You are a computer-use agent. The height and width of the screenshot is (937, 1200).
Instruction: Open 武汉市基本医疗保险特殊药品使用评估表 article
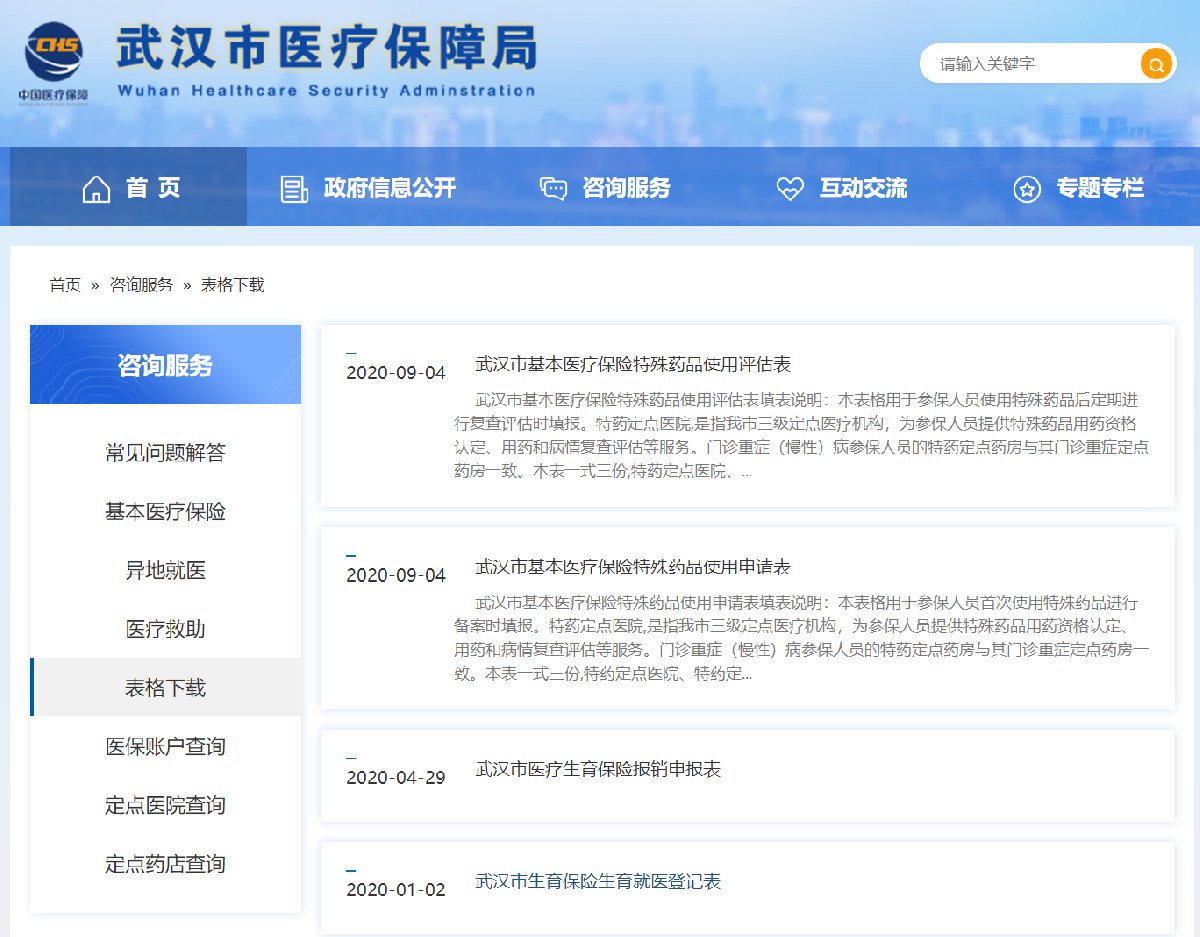point(632,364)
